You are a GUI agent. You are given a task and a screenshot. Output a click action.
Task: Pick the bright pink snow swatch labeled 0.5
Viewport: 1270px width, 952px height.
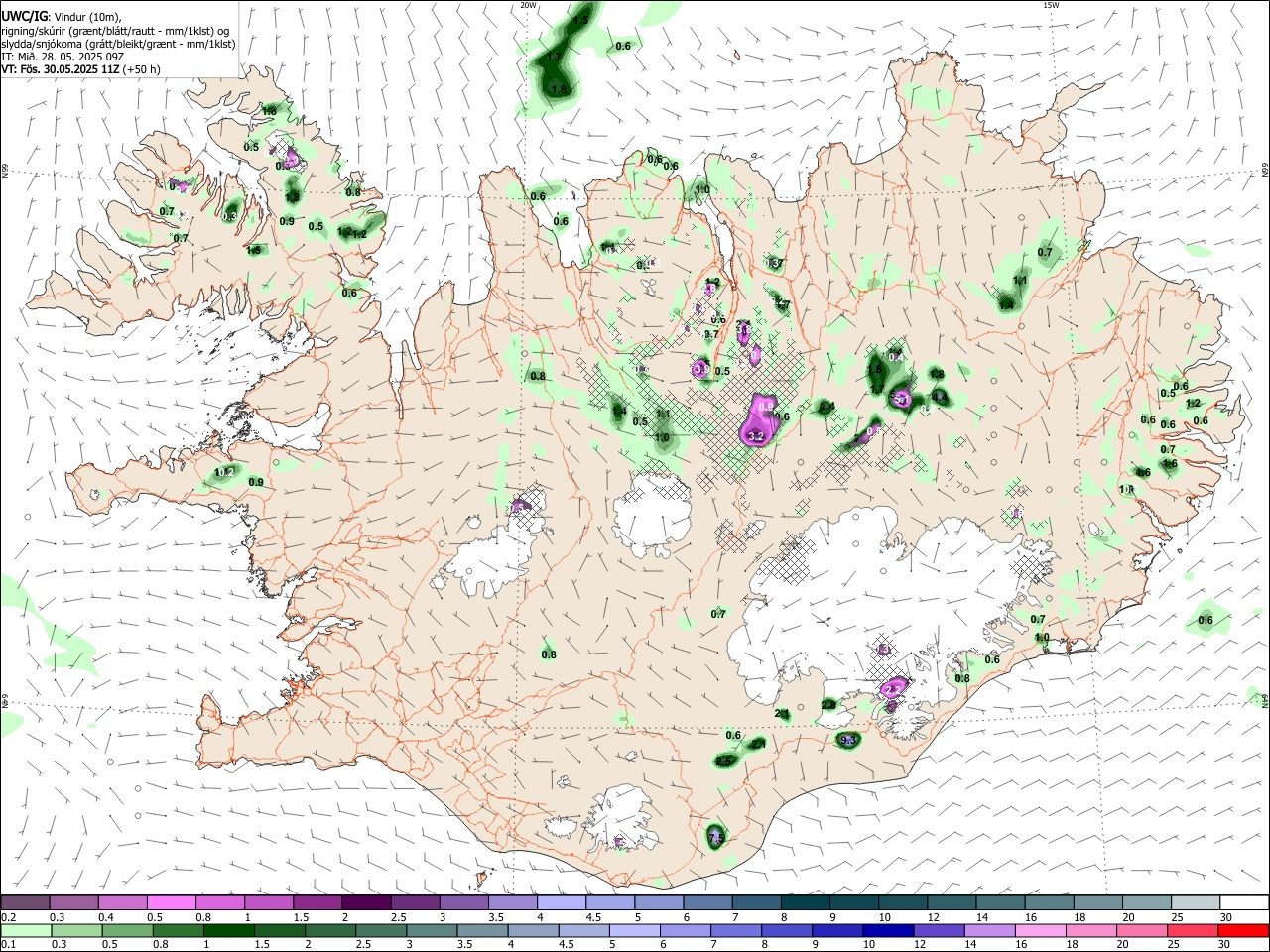point(171,902)
